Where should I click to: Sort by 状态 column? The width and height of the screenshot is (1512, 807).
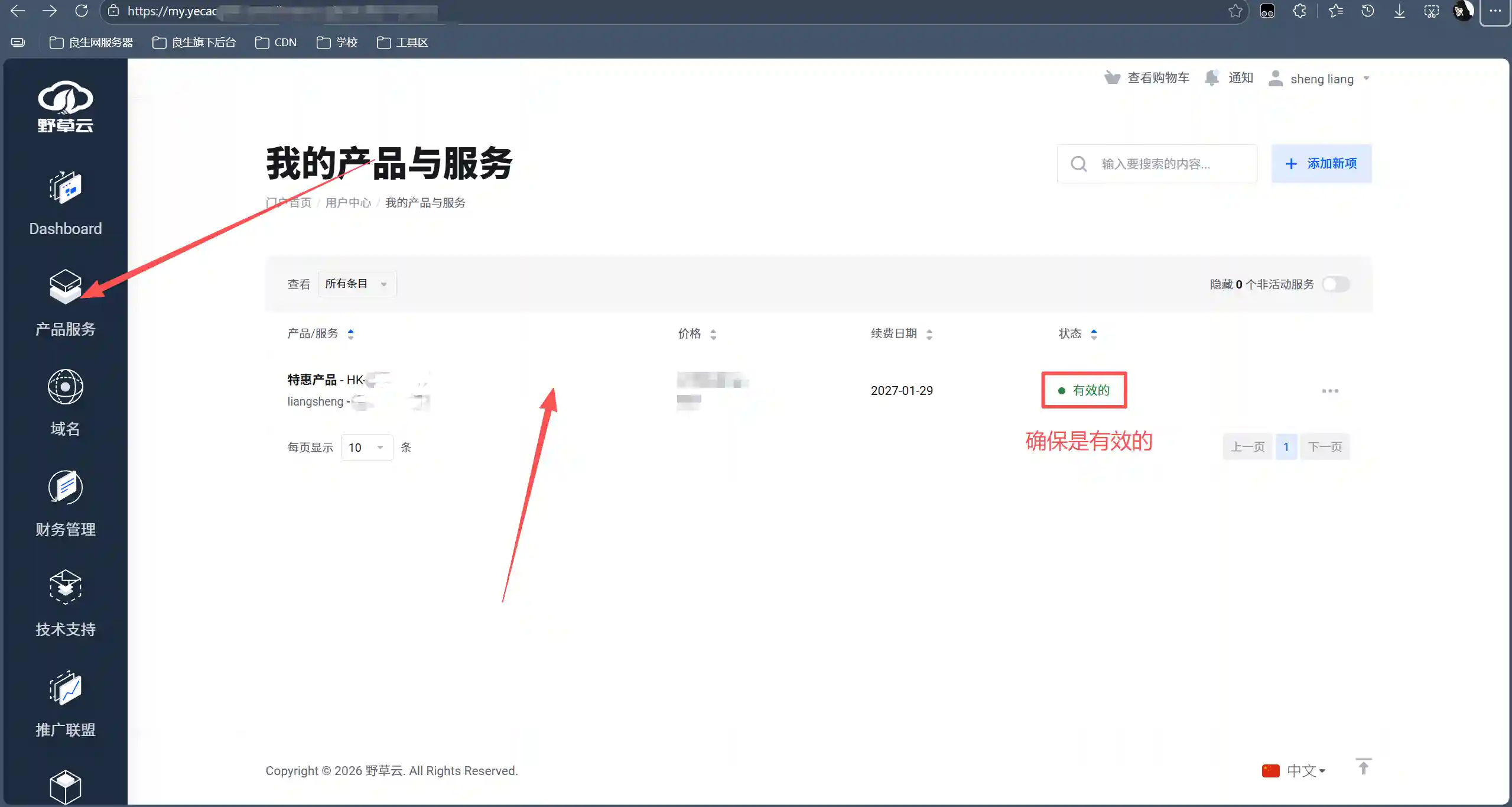[x=1078, y=334]
